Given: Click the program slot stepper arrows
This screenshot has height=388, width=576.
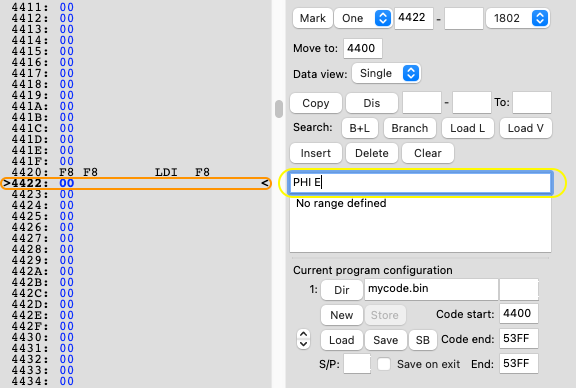Looking at the screenshot, I should click(x=303, y=339).
